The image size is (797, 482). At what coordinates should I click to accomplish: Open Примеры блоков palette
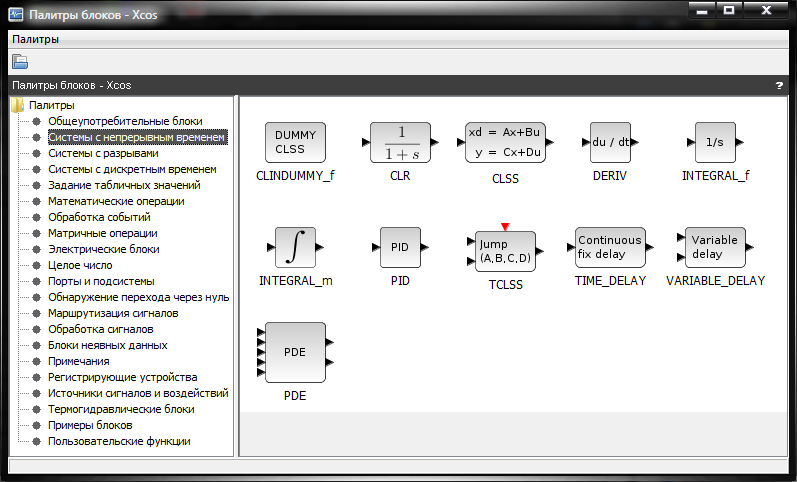pos(90,425)
